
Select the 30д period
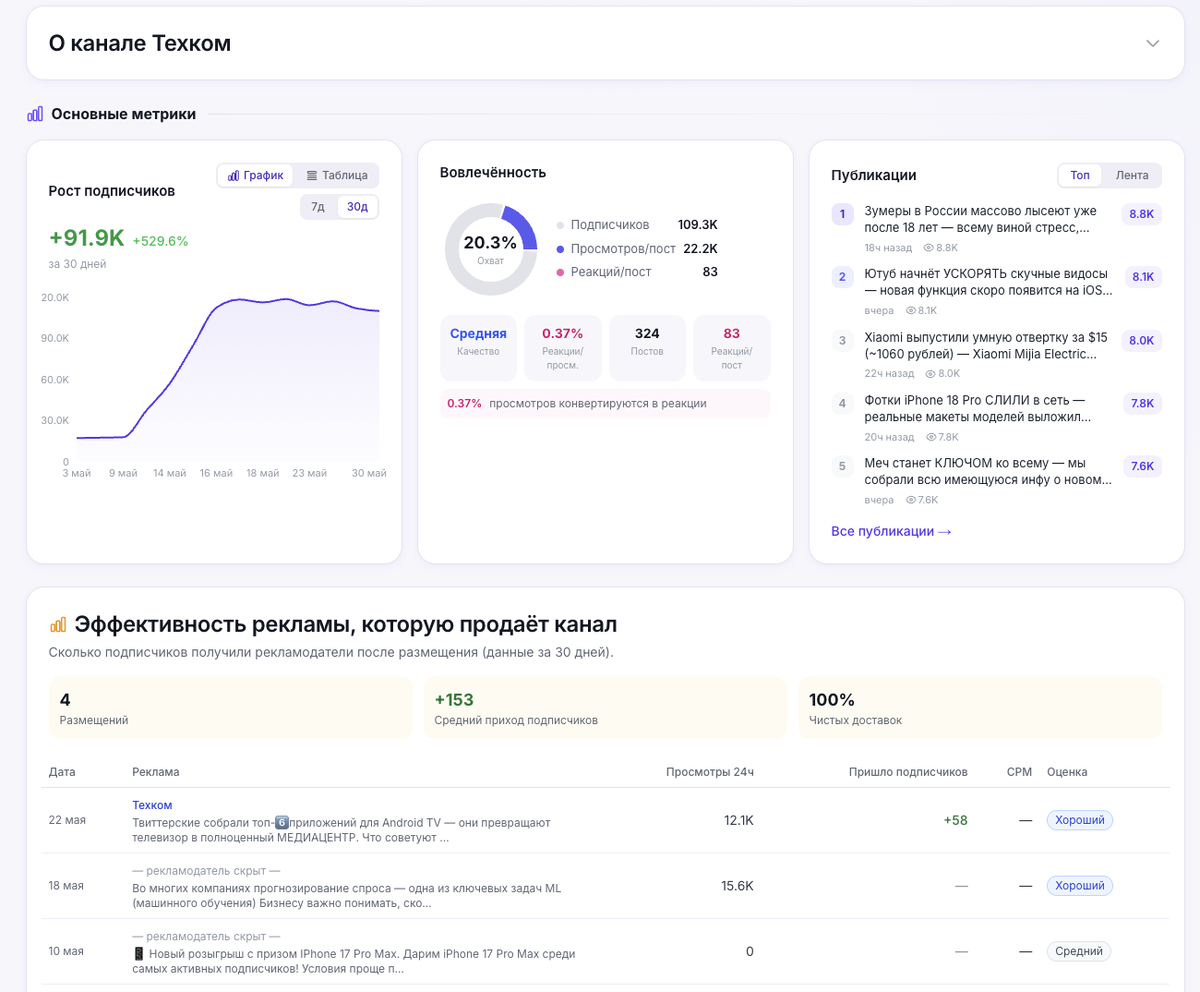pos(357,207)
